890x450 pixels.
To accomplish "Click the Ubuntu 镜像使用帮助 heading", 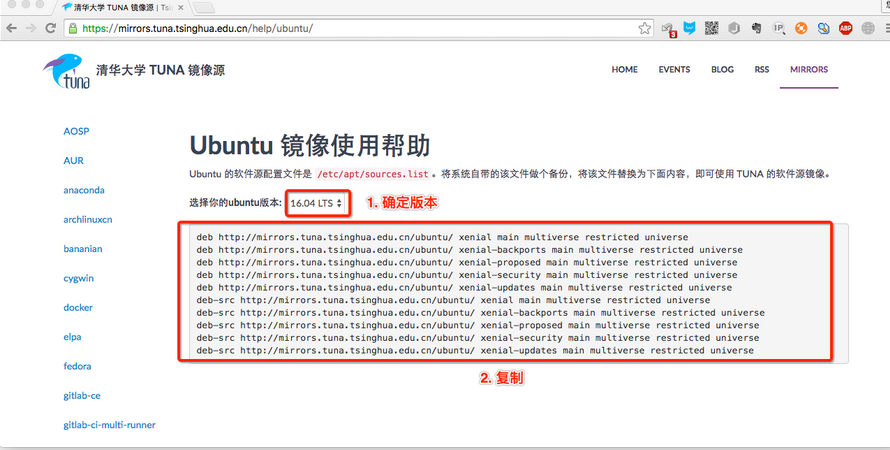I will coord(309,146).
